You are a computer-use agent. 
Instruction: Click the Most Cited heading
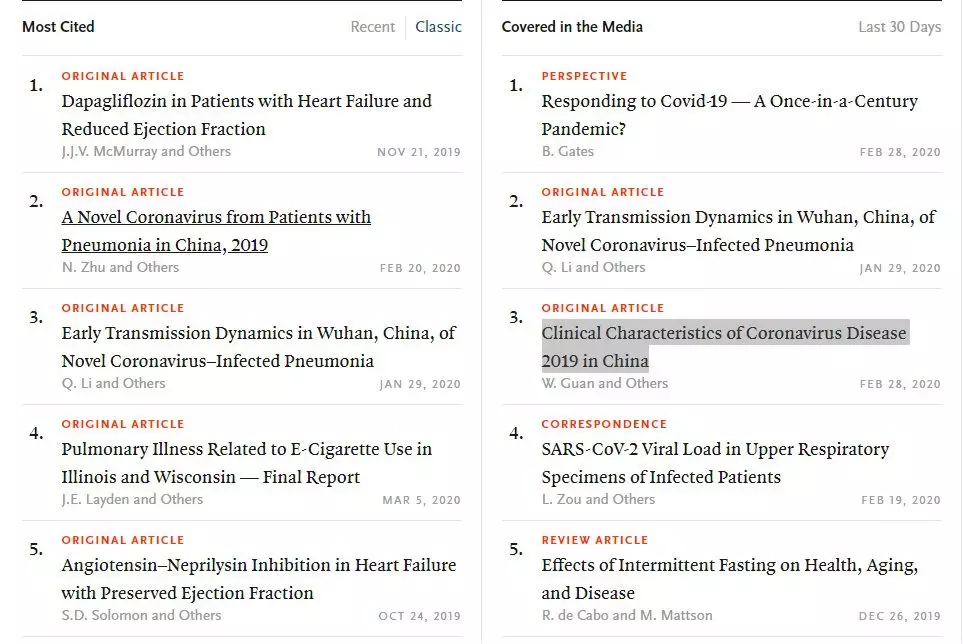coord(58,27)
